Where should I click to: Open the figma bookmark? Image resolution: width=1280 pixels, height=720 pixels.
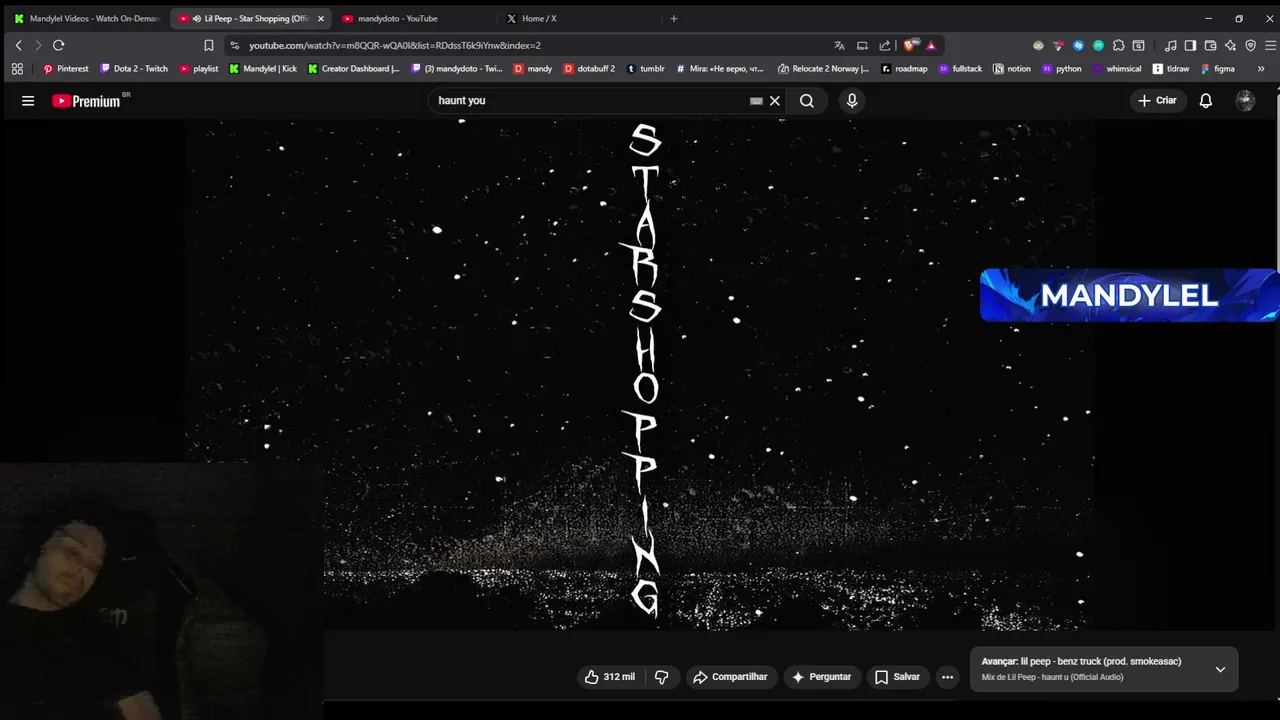pos(1218,69)
